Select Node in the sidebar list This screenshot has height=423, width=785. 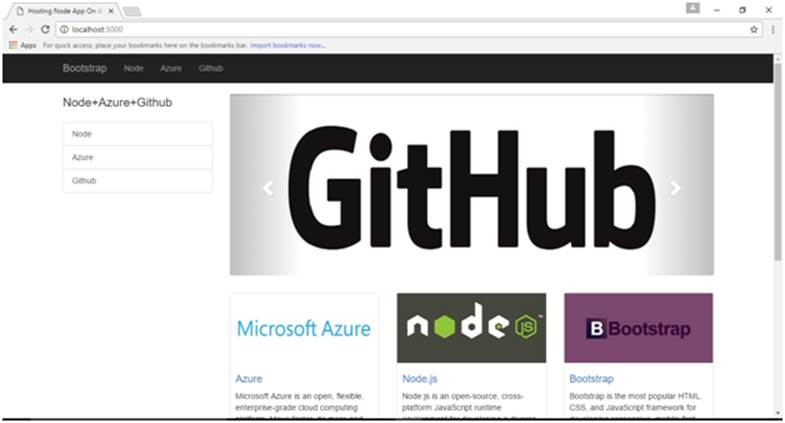coord(138,134)
